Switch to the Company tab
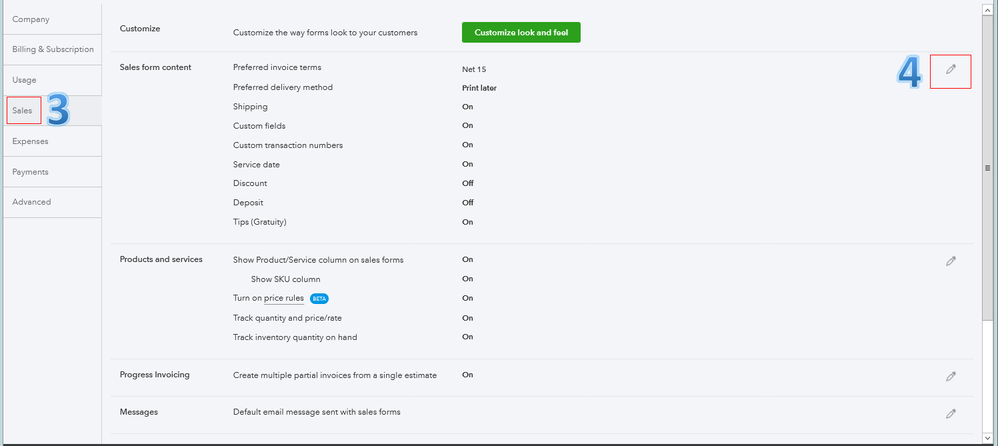 coord(30,19)
